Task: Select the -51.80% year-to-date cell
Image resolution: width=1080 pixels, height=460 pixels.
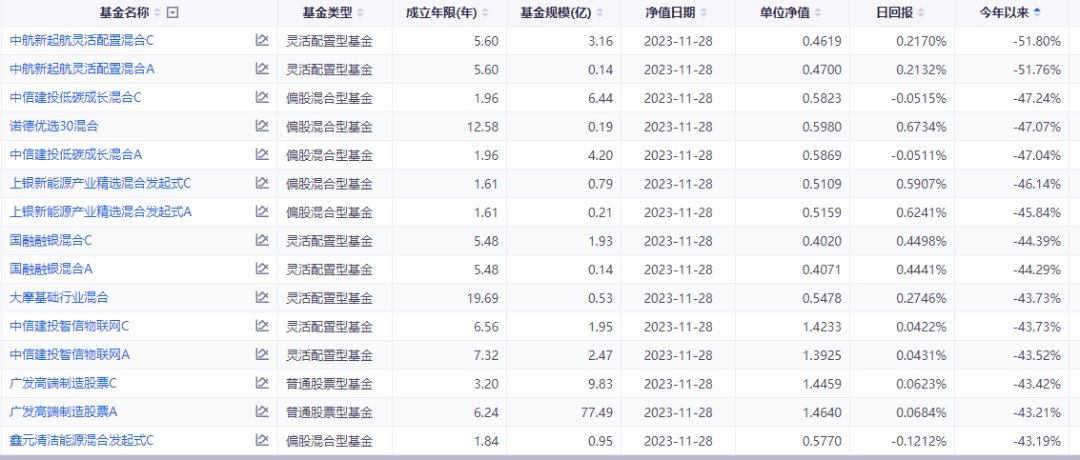Action: pos(1037,41)
